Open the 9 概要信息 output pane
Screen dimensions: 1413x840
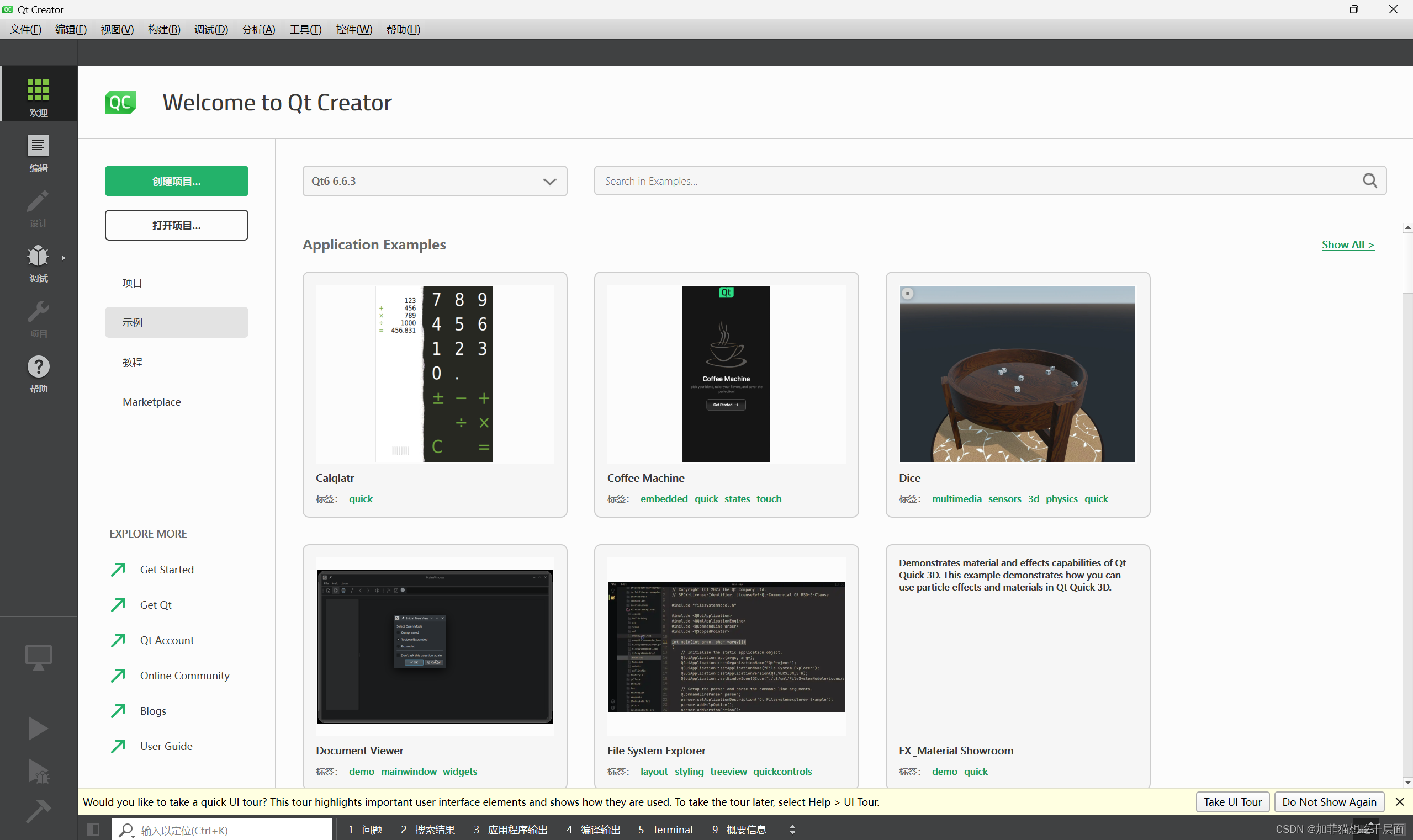tap(739, 830)
